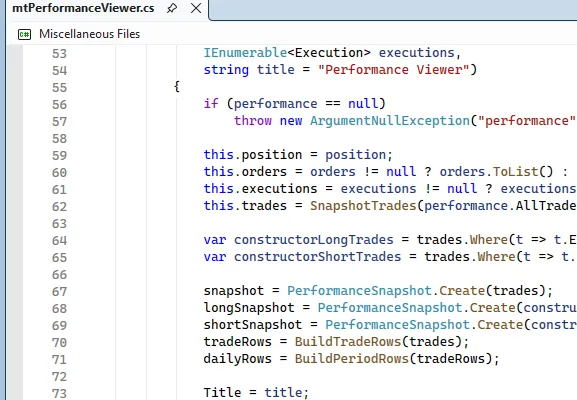Click the opening brace on line 55

(177, 87)
